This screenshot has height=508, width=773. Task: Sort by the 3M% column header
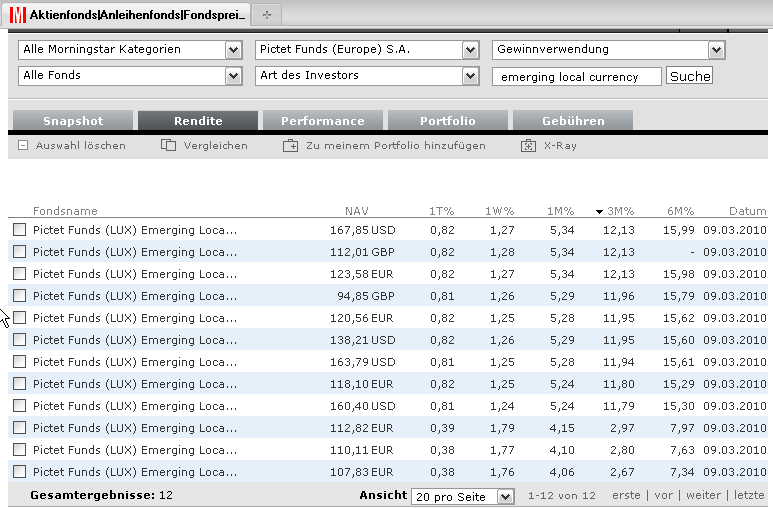(620, 211)
